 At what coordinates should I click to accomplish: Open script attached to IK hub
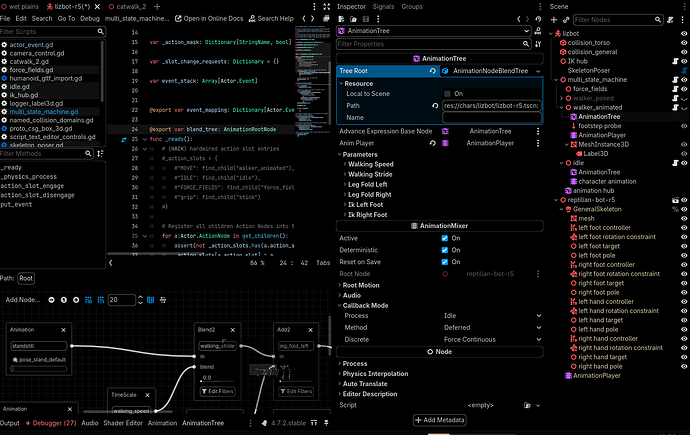[x=675, y=61]
